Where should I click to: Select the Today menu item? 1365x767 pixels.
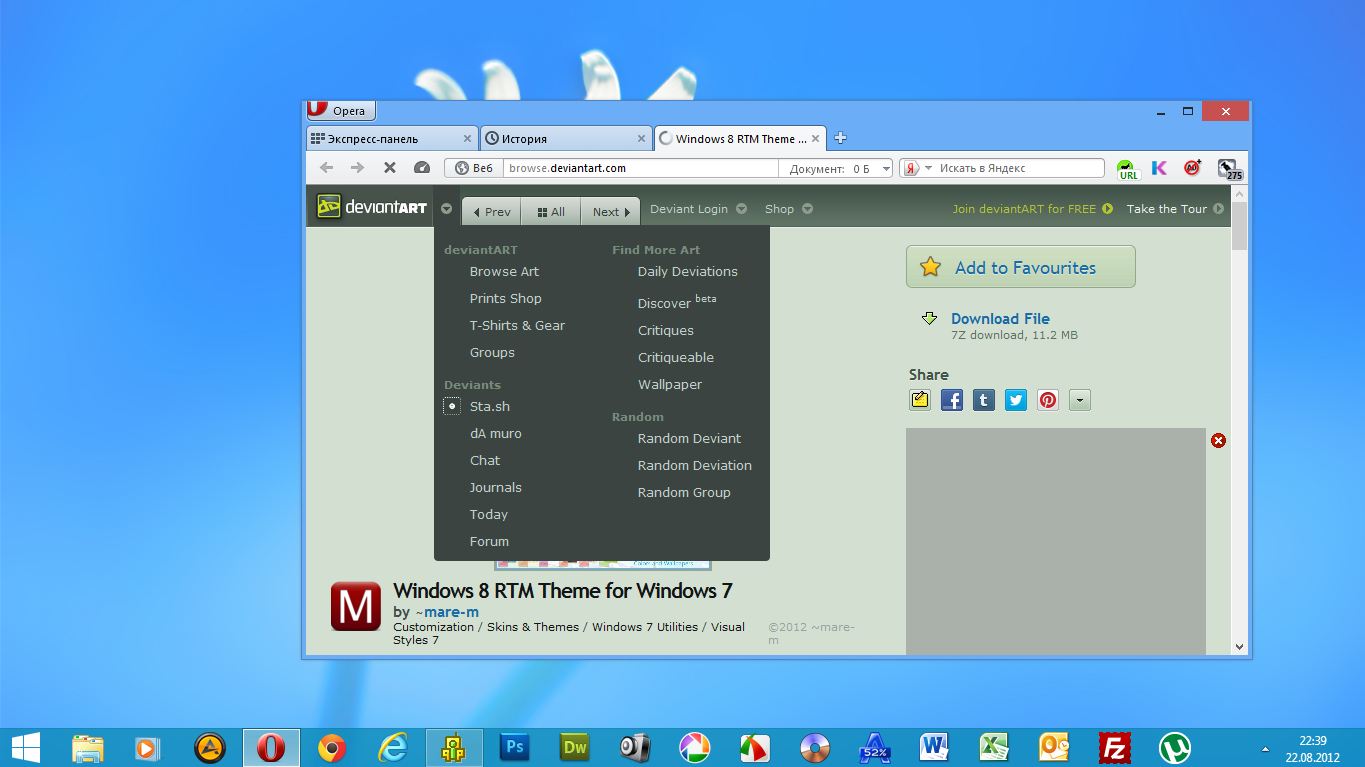pos(488,514)
